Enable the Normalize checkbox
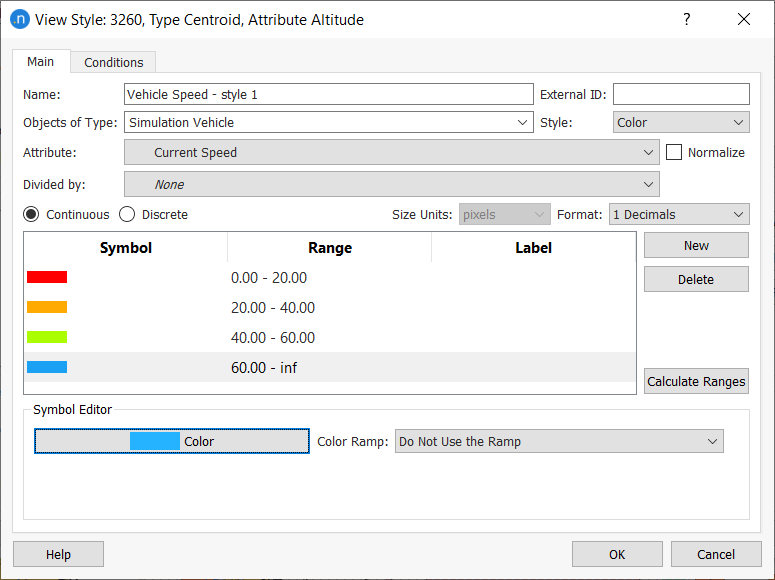This screenshot has height=580, width=775. [674, 152]
